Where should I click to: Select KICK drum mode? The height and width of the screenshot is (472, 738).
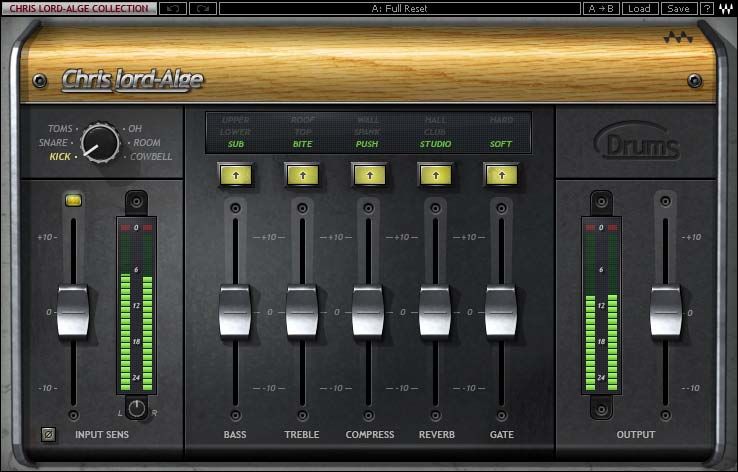[x=60, y=156]
